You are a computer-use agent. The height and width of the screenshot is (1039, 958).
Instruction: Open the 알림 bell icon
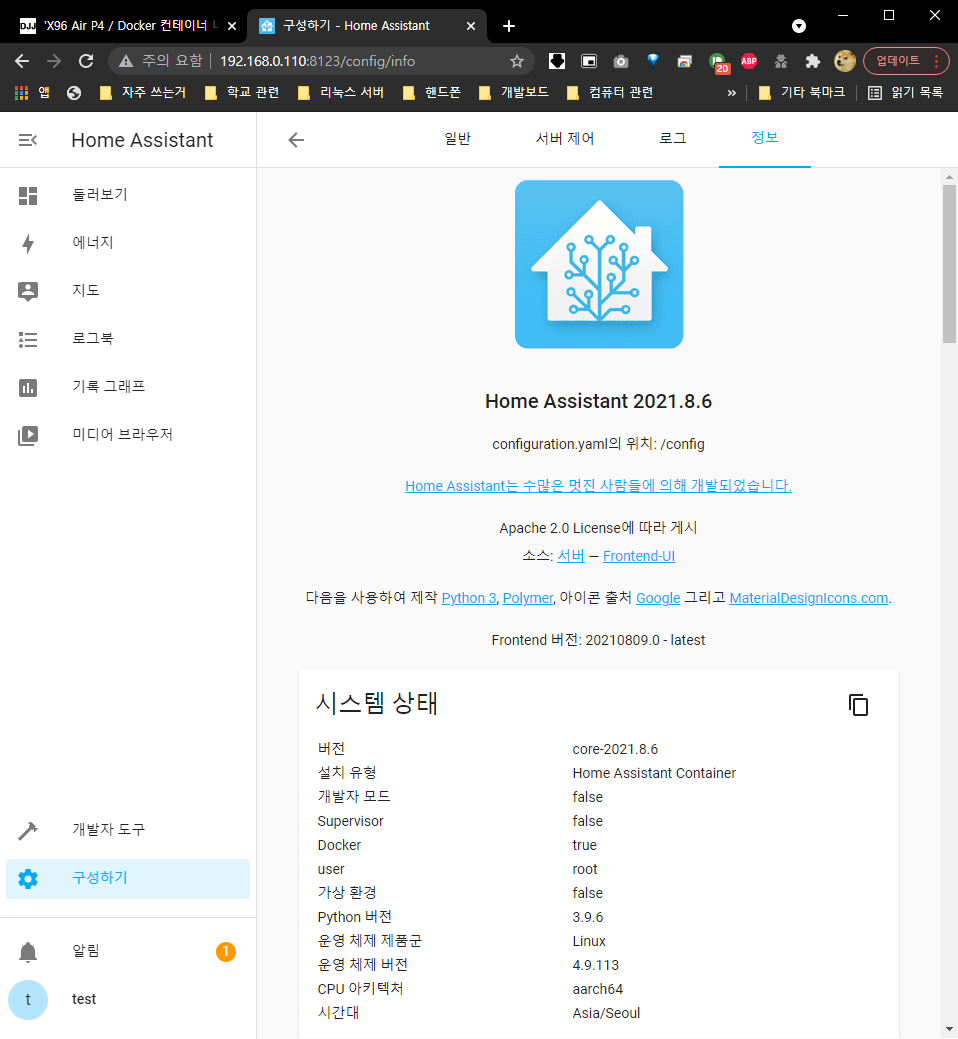coord(28,952)
